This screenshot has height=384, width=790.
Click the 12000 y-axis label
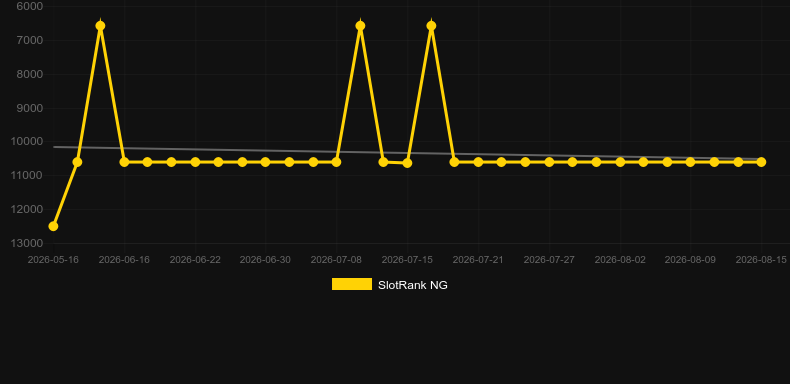click(x=27, y=209)
